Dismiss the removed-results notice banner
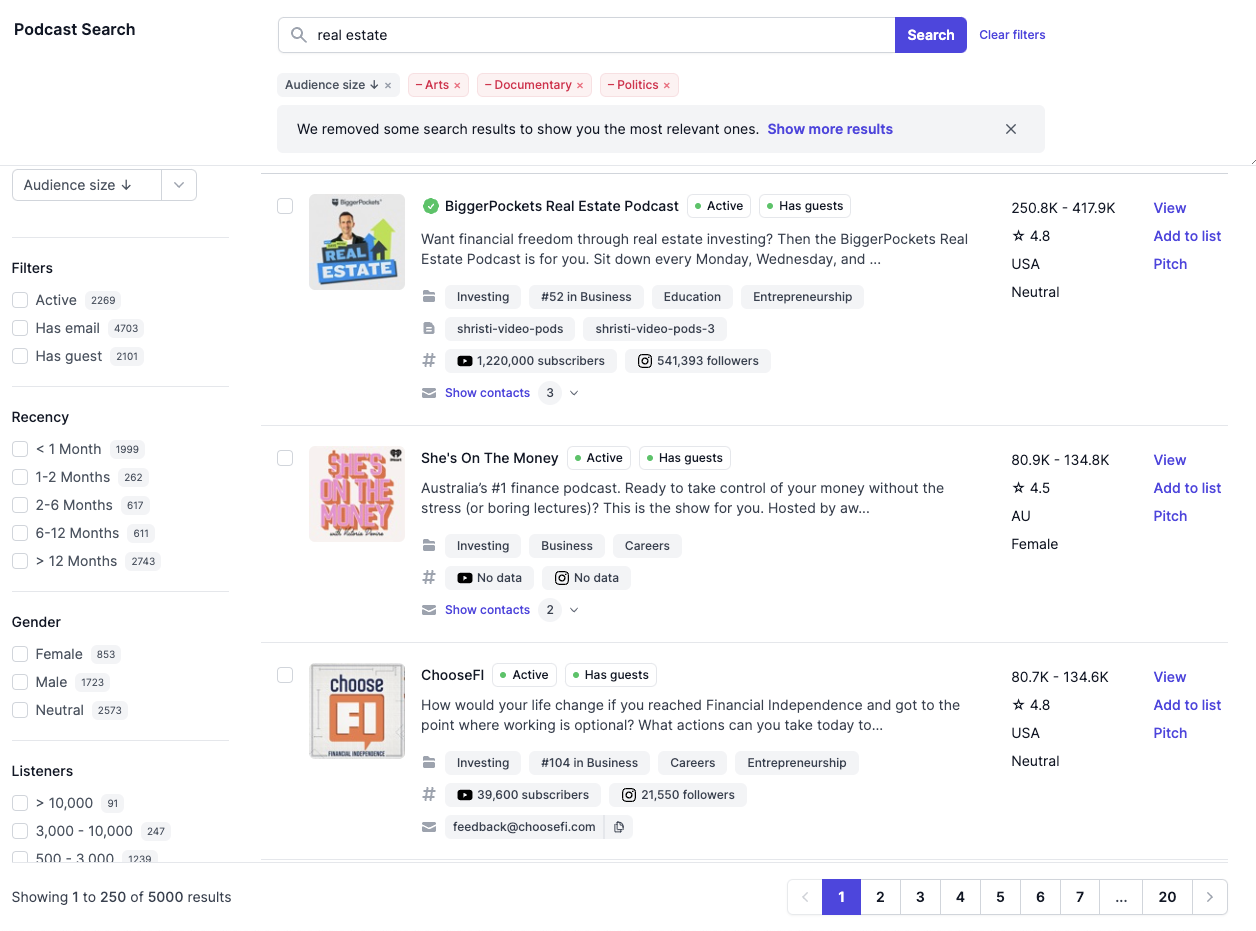The width and height of the screenshot is (1256, 931). pyautogui.click(x=1011, y=129)
